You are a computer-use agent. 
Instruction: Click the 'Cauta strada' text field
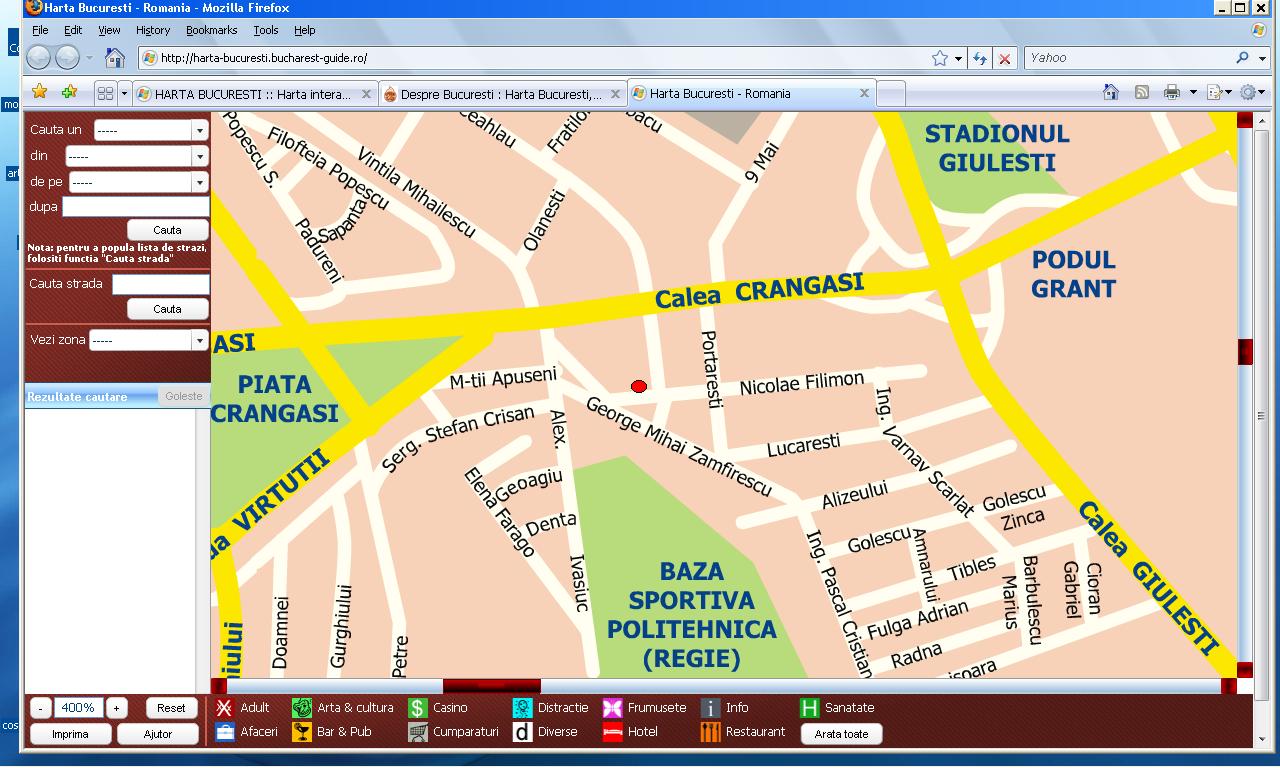point(160,285)
